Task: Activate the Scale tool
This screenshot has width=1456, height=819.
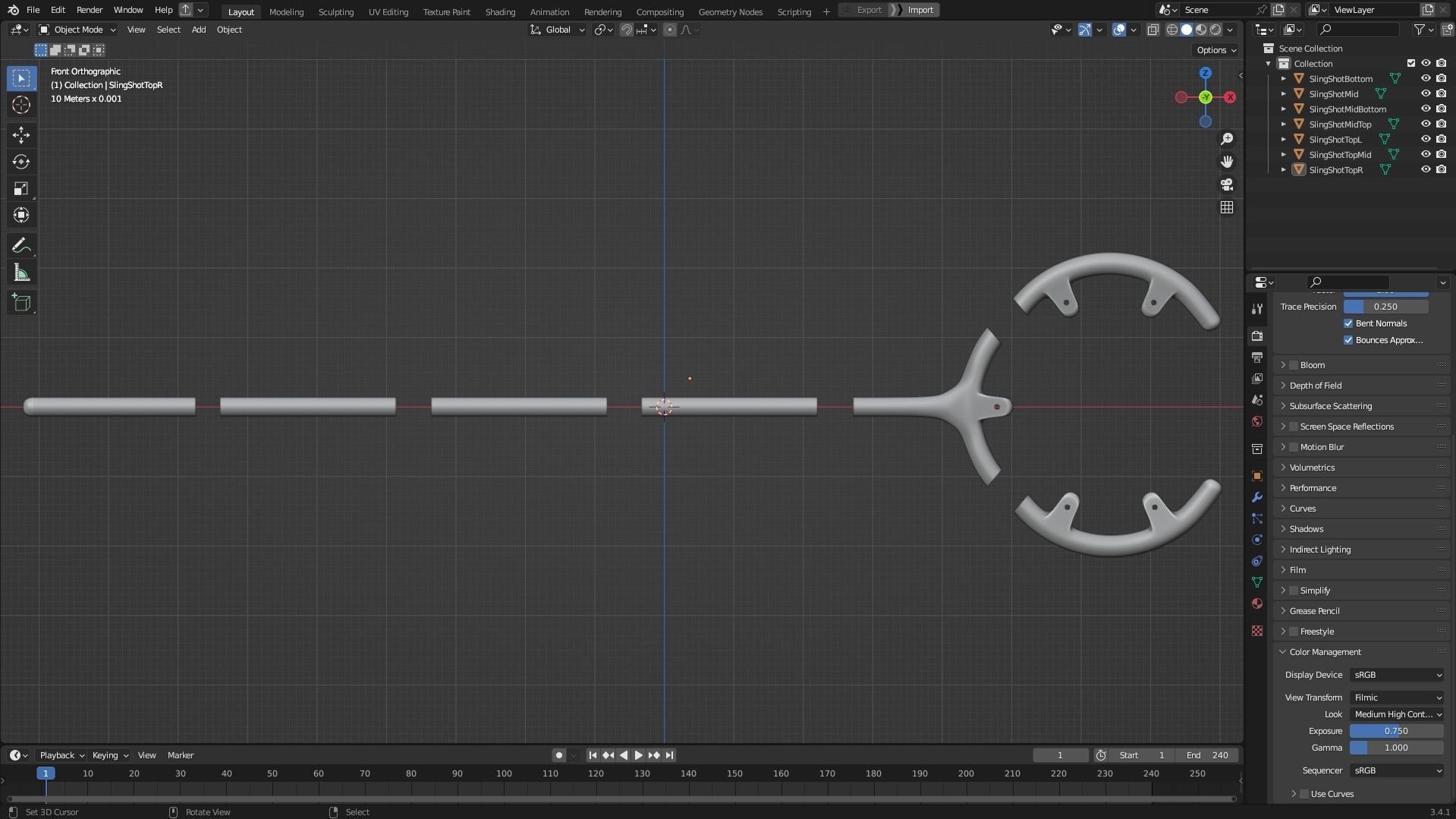Action: (x=21, y=188)
